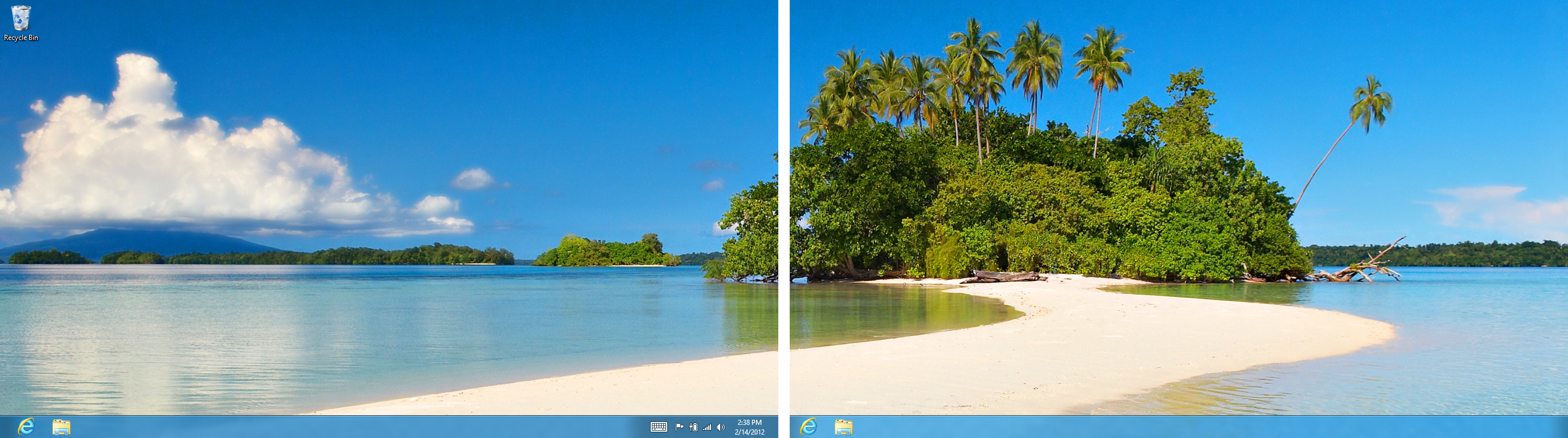Check the battery power status icon
Screen dimensions: 1568x438
pyautogui.click(x=693, y=427)
